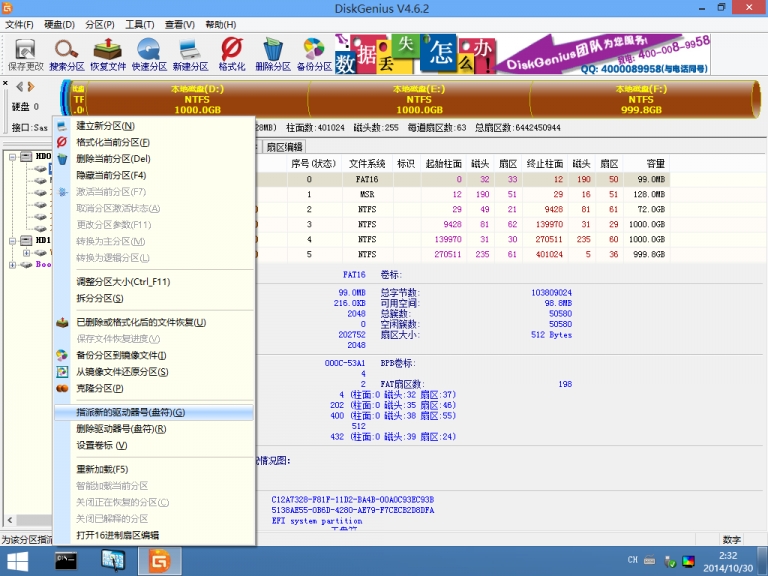Choose 重新加载(F5) in context menu
Image resolution: width=768 pixels, height=576 pixels.
point(154,469)
